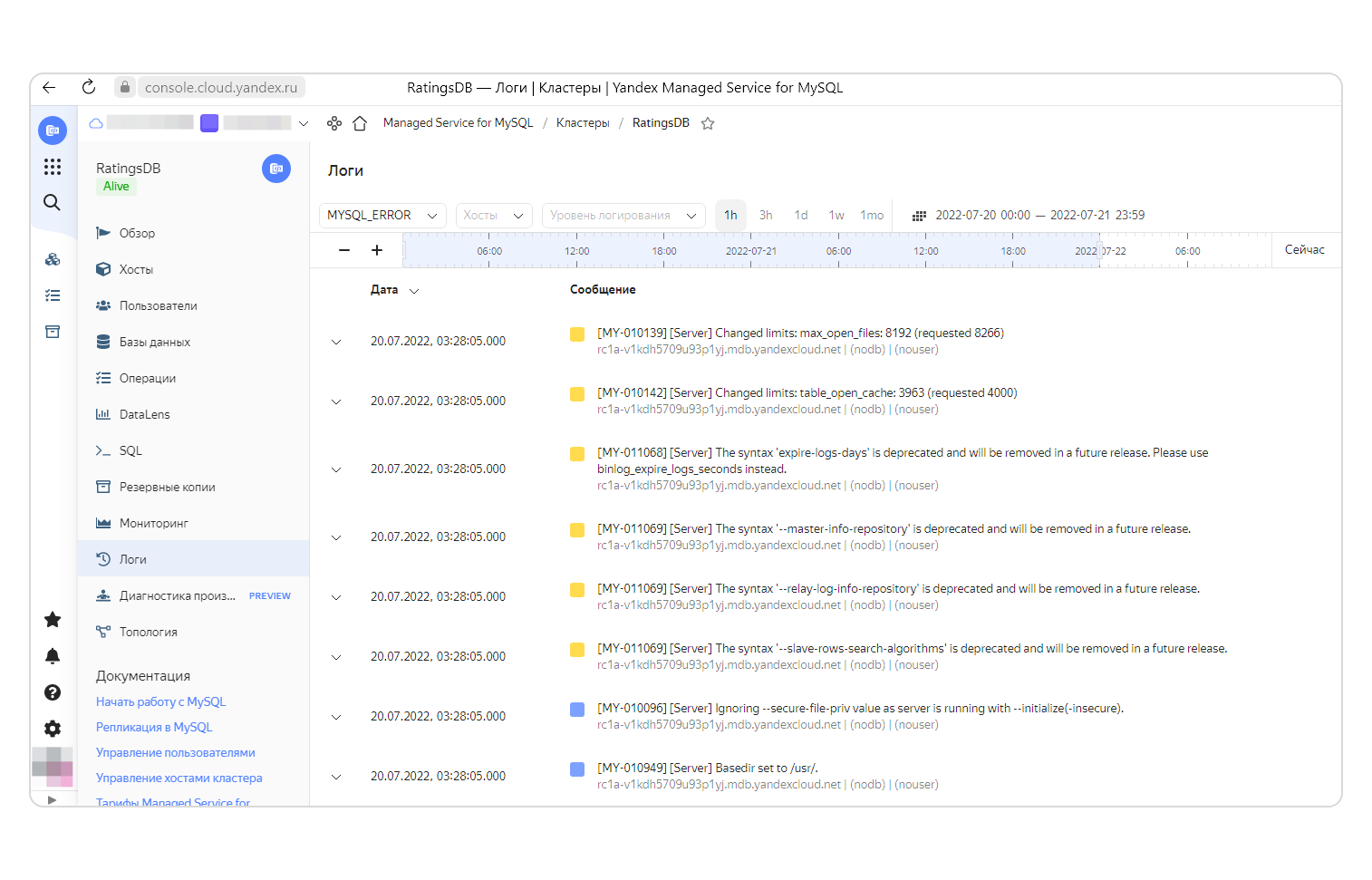1372x880 pixels.
Task: Zoom in timeline with plus button
Action: coord(377,250)
